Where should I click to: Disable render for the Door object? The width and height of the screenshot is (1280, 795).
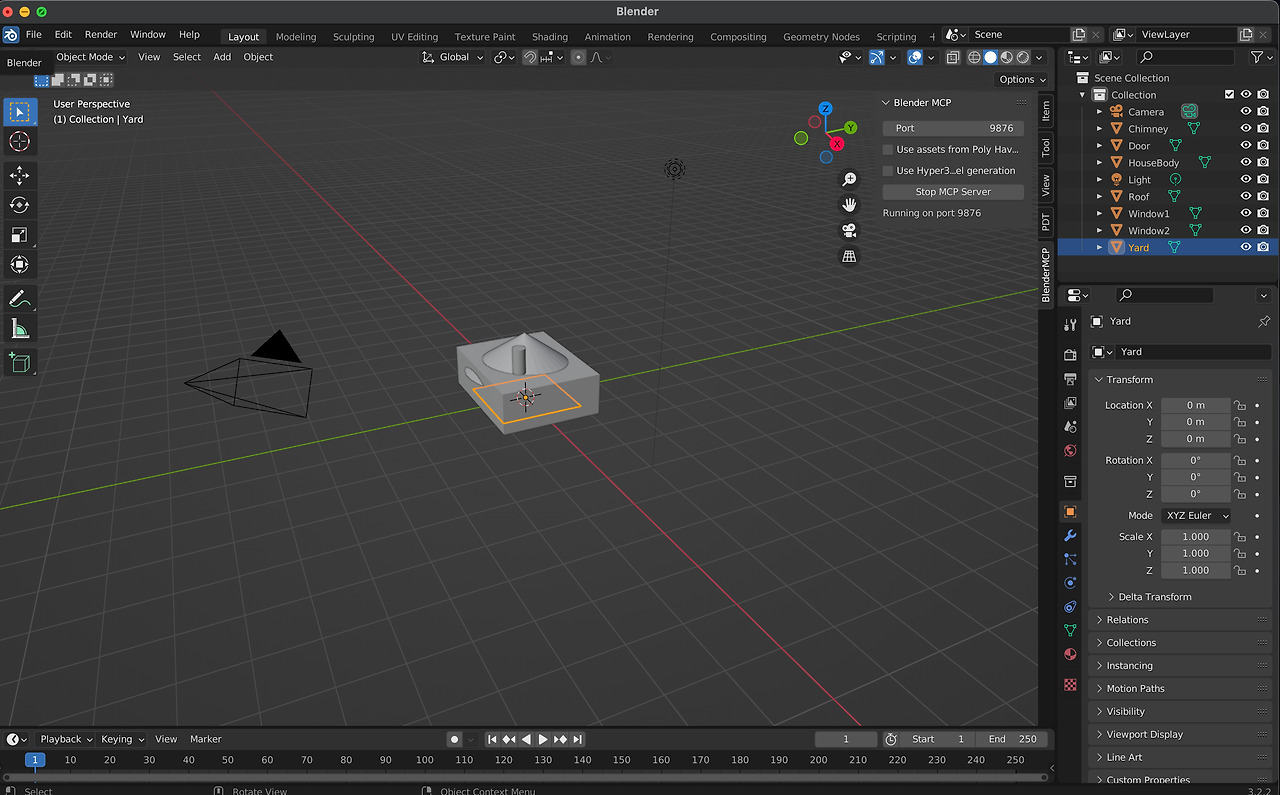tap(1263, 146)
